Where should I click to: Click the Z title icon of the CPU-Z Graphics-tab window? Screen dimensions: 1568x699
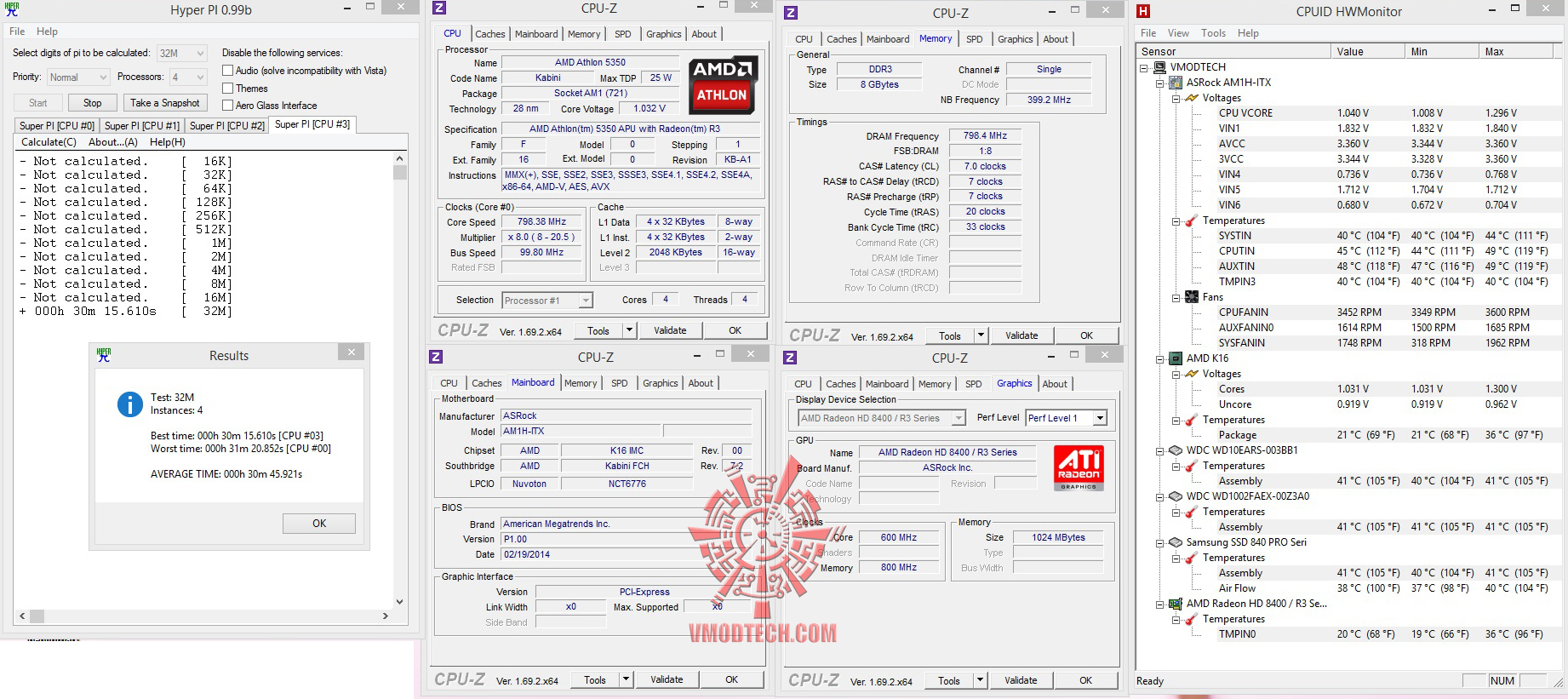coord(790,358)
